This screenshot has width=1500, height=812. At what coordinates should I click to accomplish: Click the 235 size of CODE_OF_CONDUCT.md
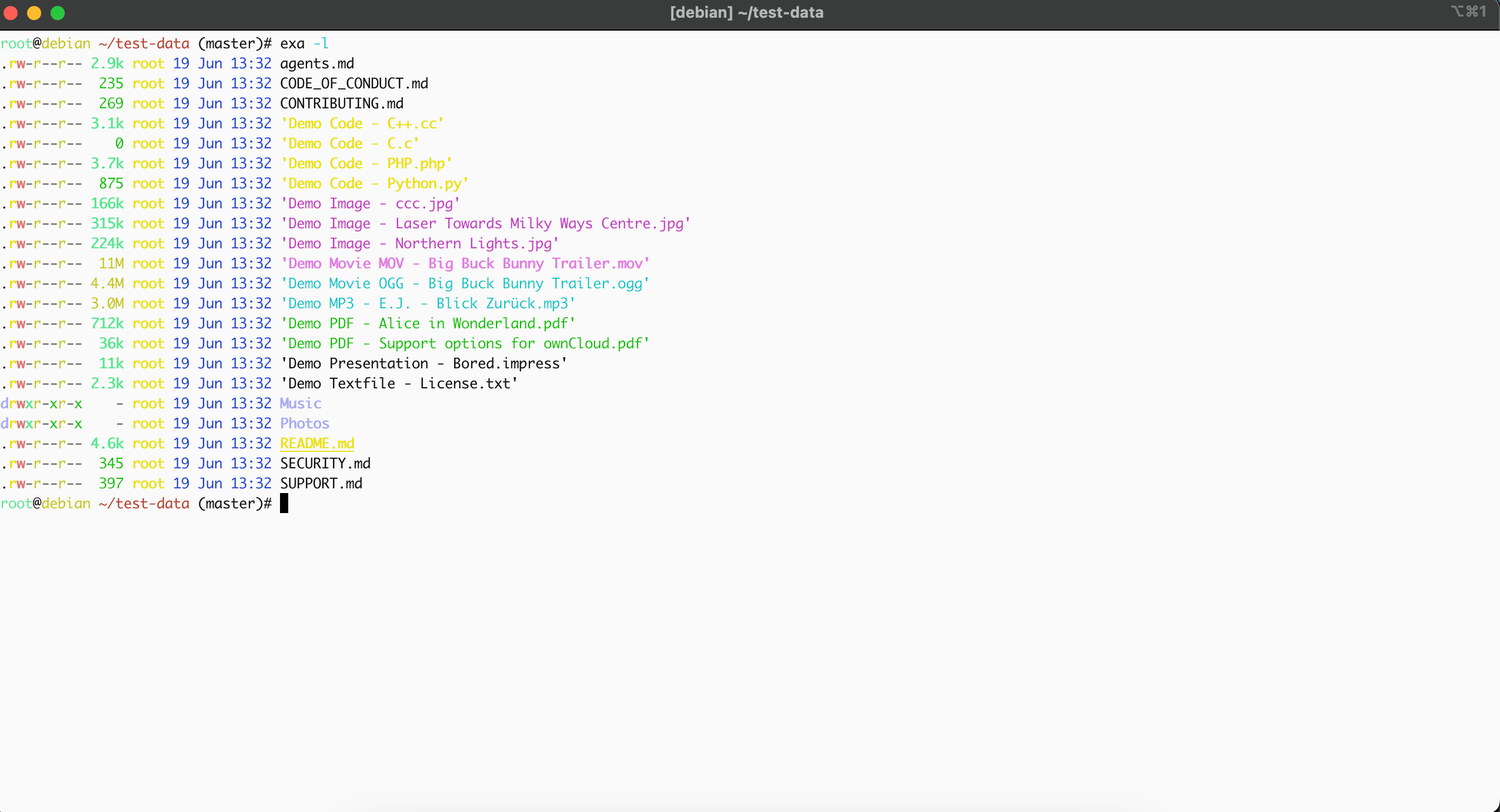[111, 83]
